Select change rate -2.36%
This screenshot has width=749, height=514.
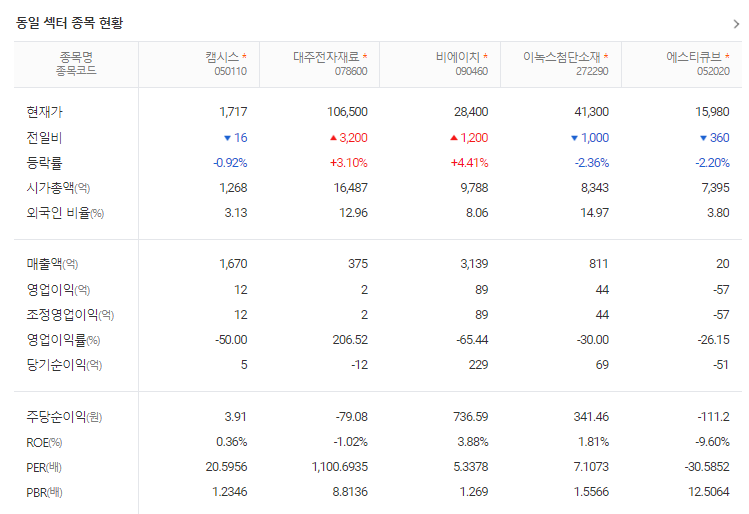click(591, 163)
